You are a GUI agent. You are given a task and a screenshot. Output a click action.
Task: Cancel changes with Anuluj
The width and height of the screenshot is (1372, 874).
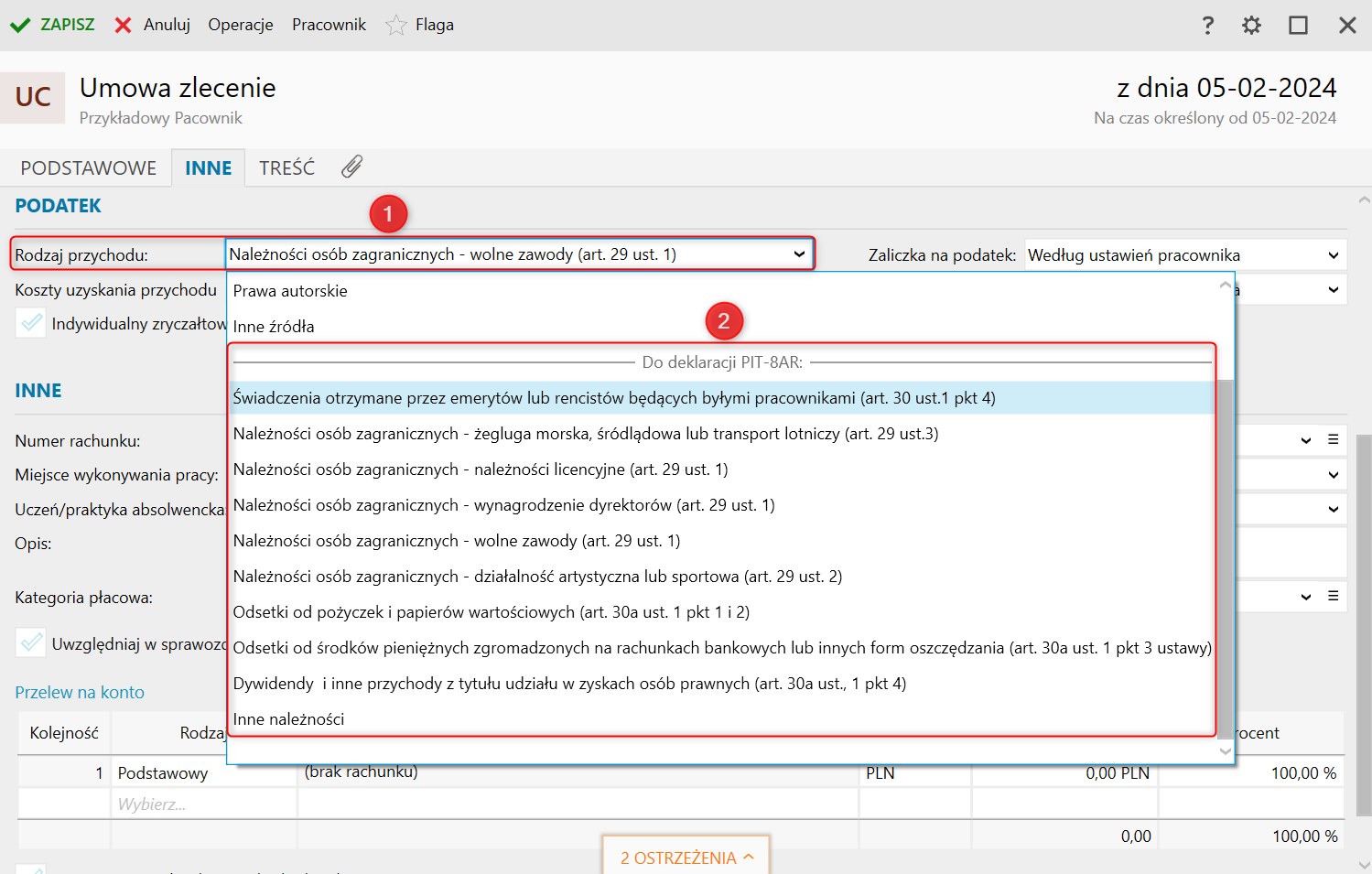(152, 25)
